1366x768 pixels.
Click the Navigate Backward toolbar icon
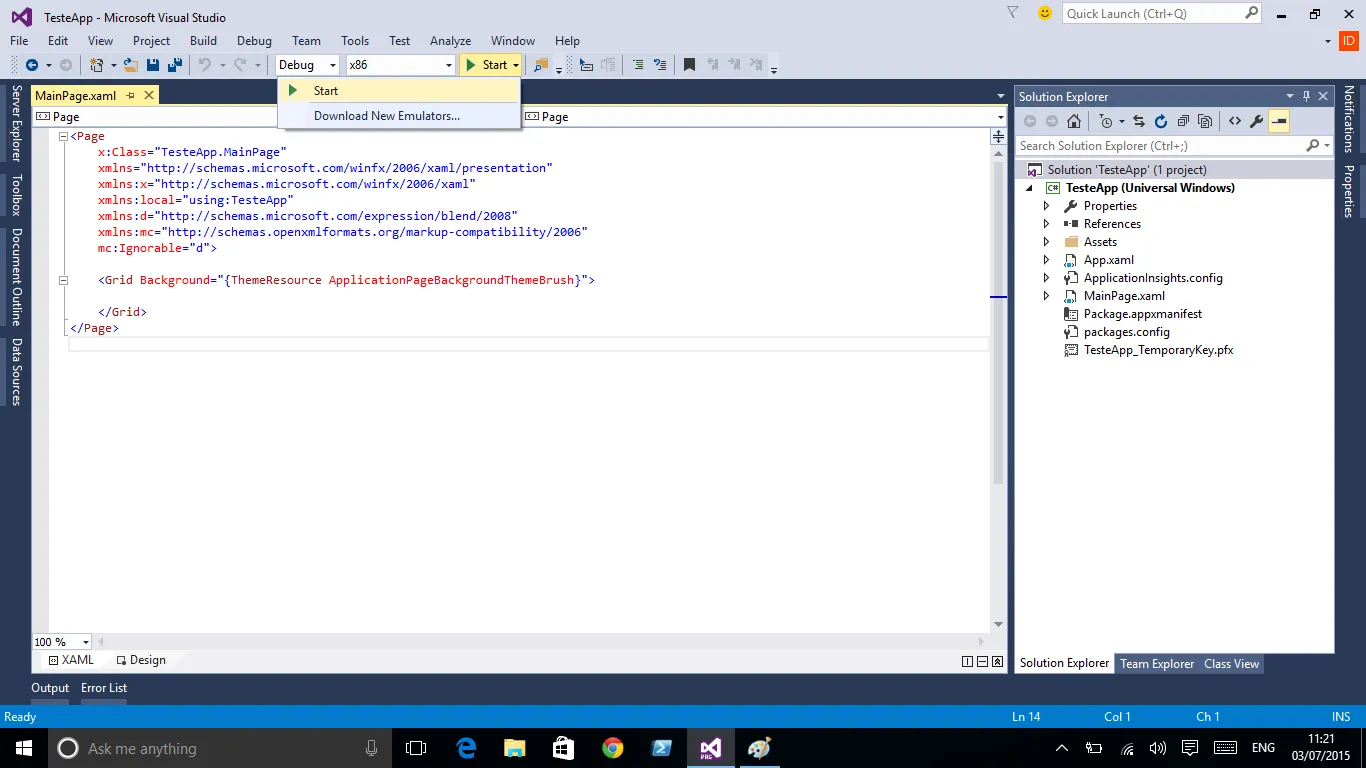32,65
